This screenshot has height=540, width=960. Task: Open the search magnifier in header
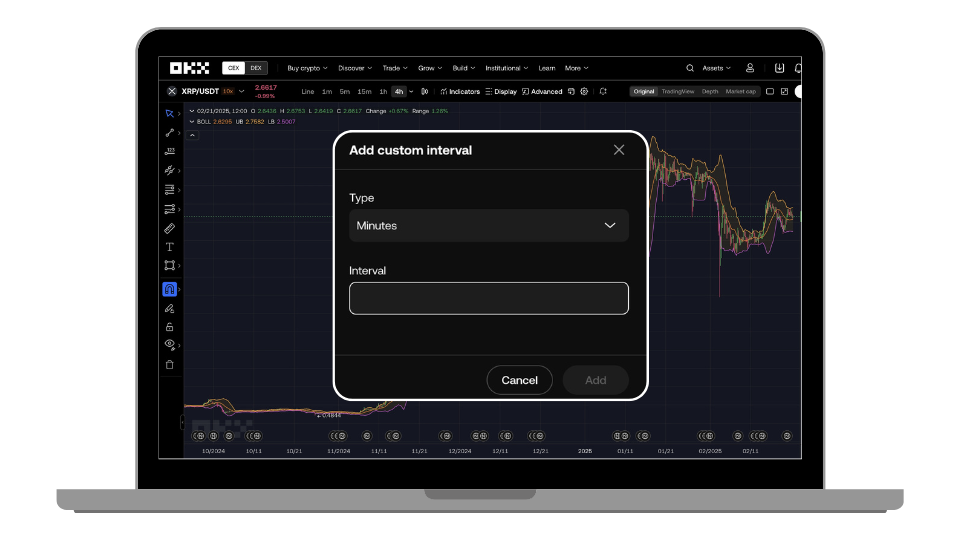click(x=690, y=68)
